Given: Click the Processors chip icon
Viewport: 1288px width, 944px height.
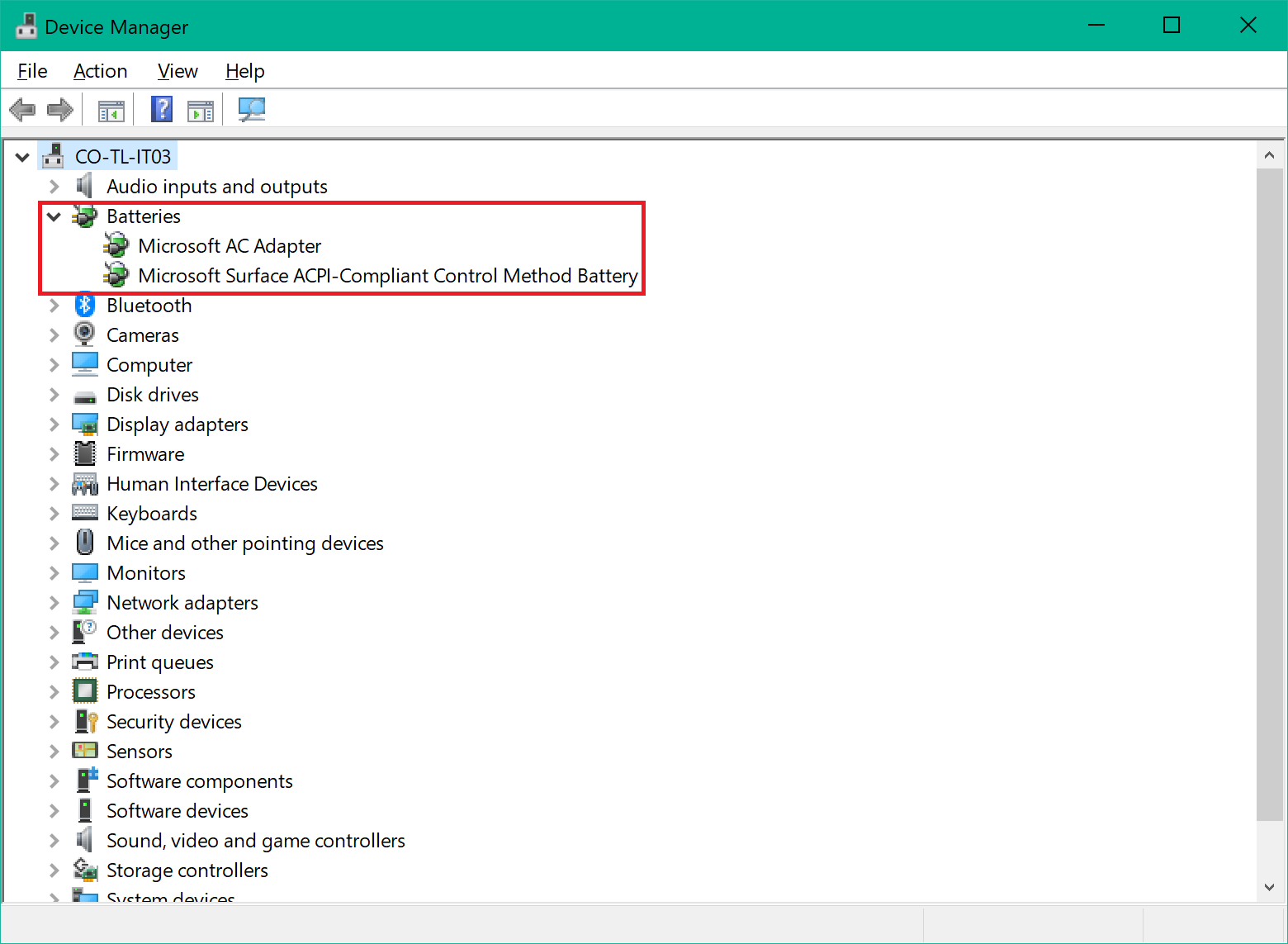Looking at the screenshot, I should pos(85,692).
